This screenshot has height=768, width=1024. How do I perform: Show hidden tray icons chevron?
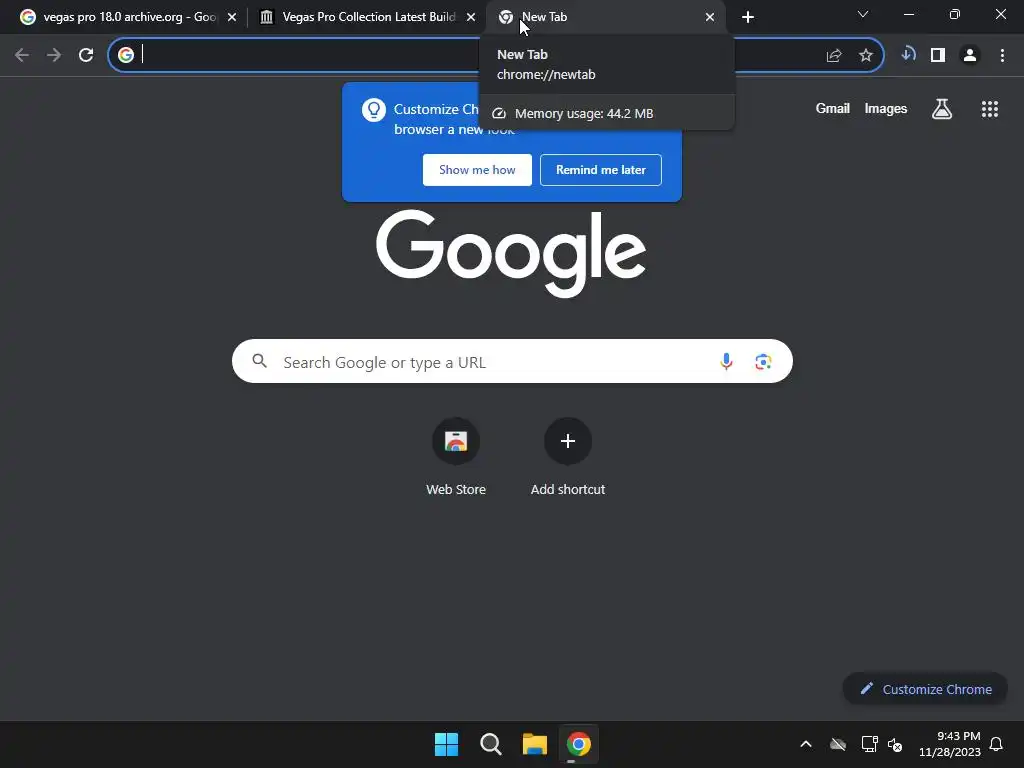click(x=806, y=744)
